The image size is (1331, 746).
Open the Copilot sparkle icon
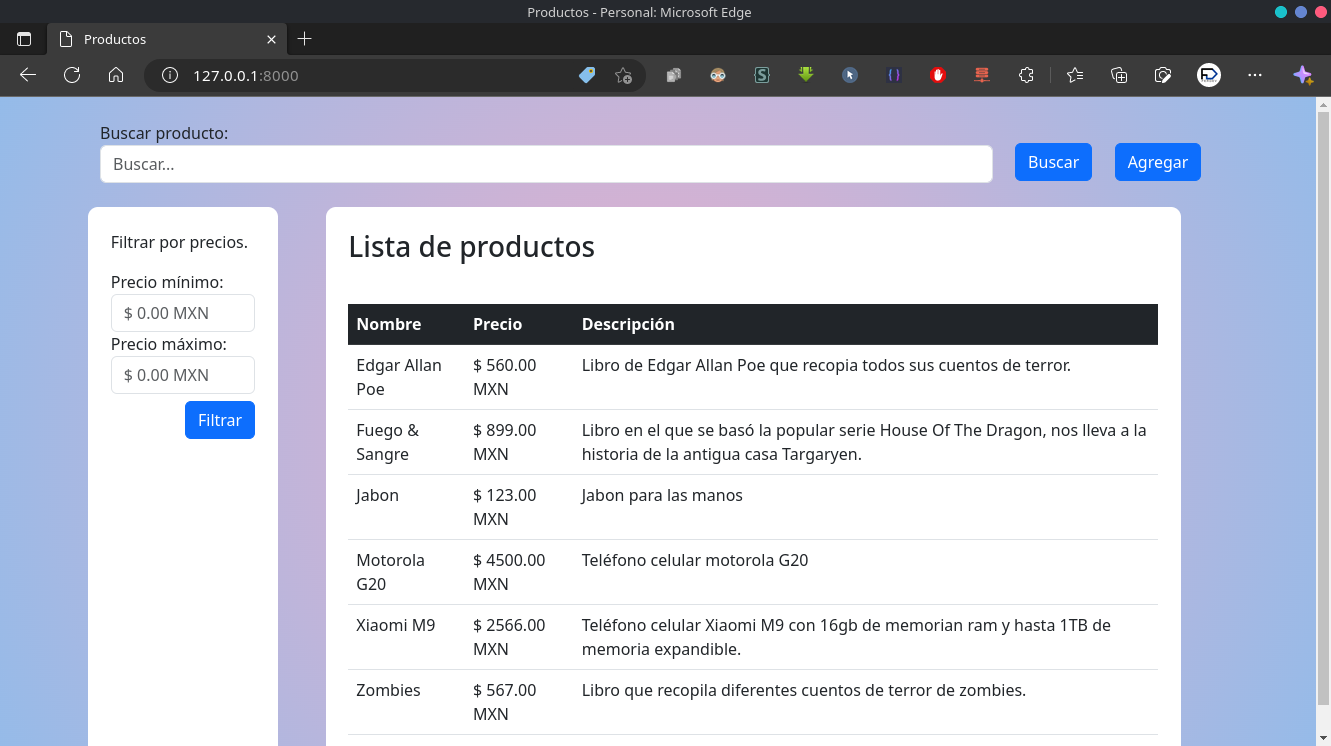1302,75
